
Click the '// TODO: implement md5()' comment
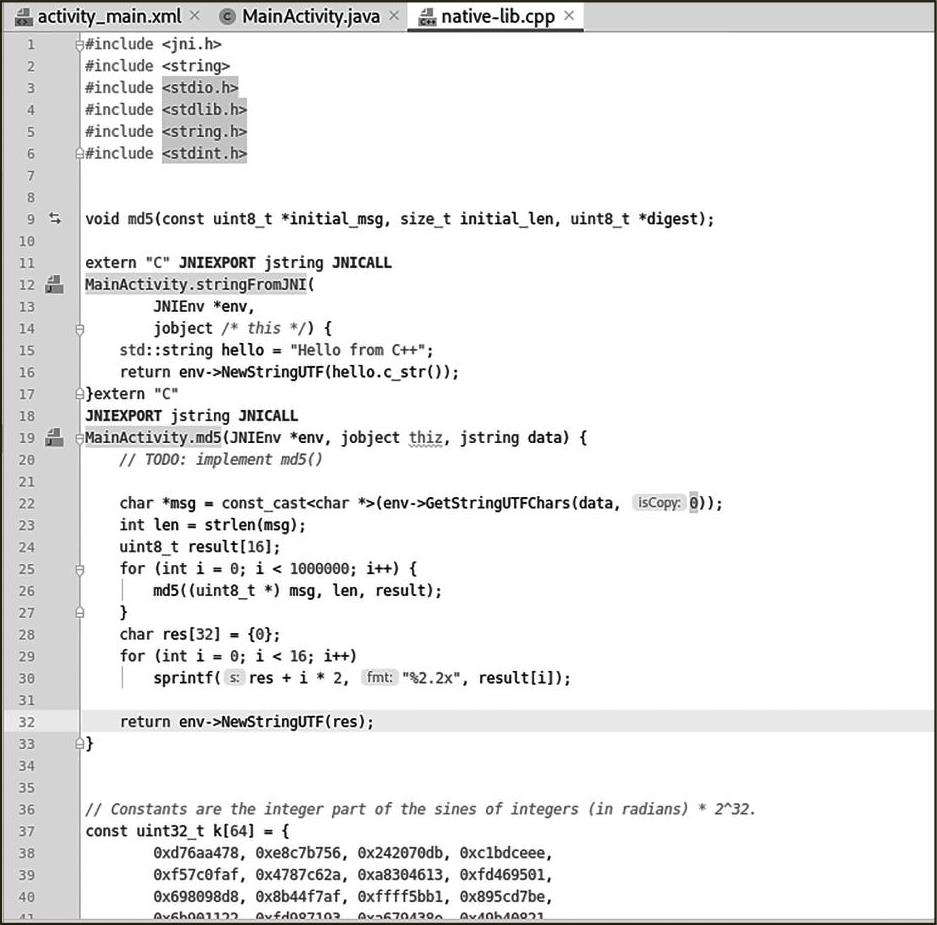[x=221, y=460]
